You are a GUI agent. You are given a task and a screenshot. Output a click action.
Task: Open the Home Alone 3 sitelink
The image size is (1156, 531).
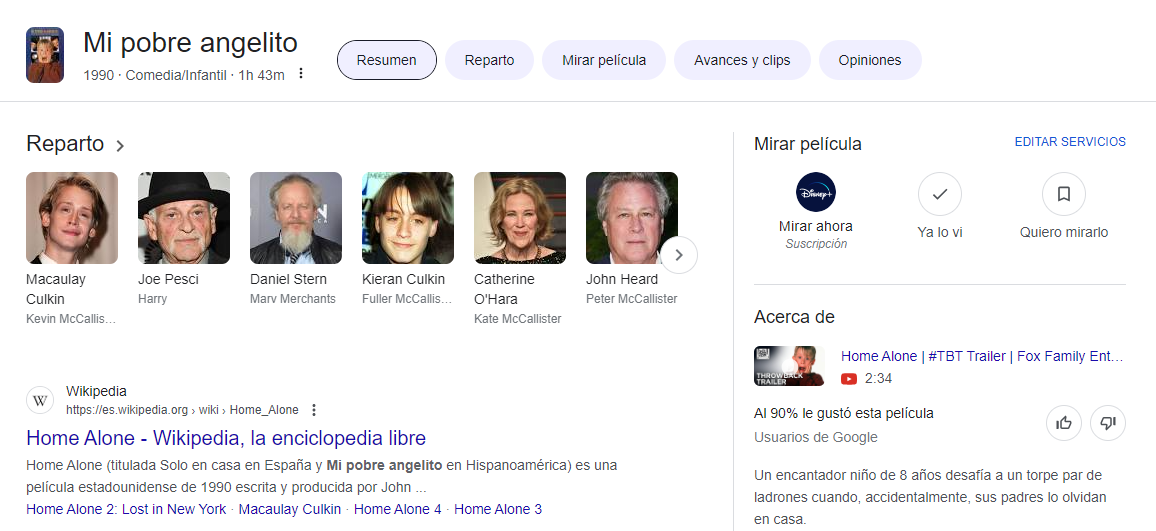(498, 509)
